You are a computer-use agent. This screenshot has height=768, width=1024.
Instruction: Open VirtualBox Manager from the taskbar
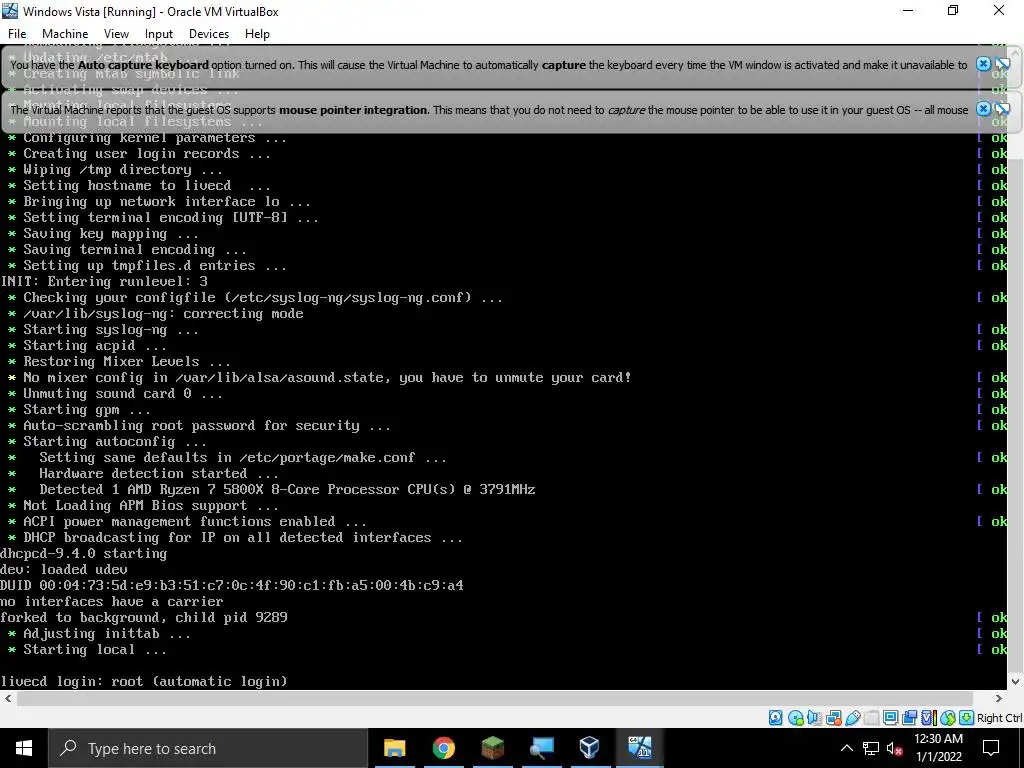coord(590,748)
